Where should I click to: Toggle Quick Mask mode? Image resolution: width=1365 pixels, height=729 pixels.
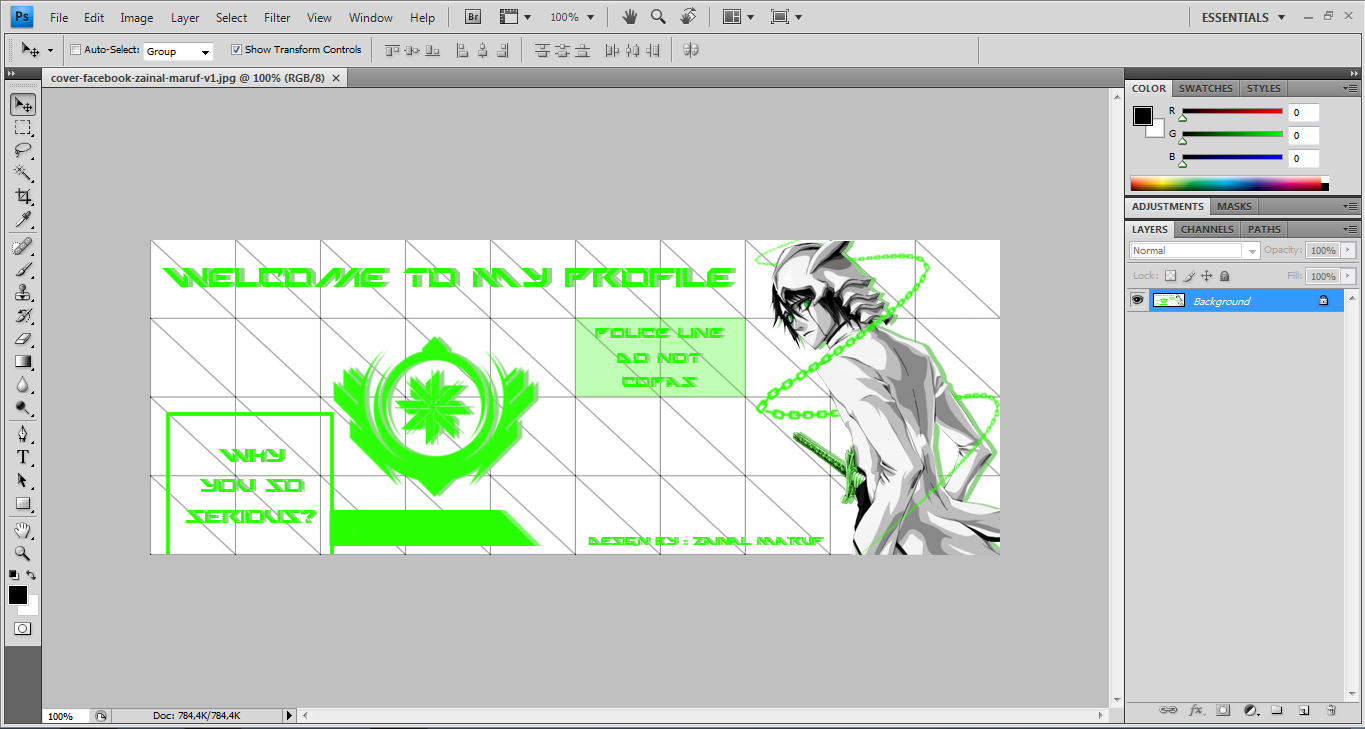22,629
